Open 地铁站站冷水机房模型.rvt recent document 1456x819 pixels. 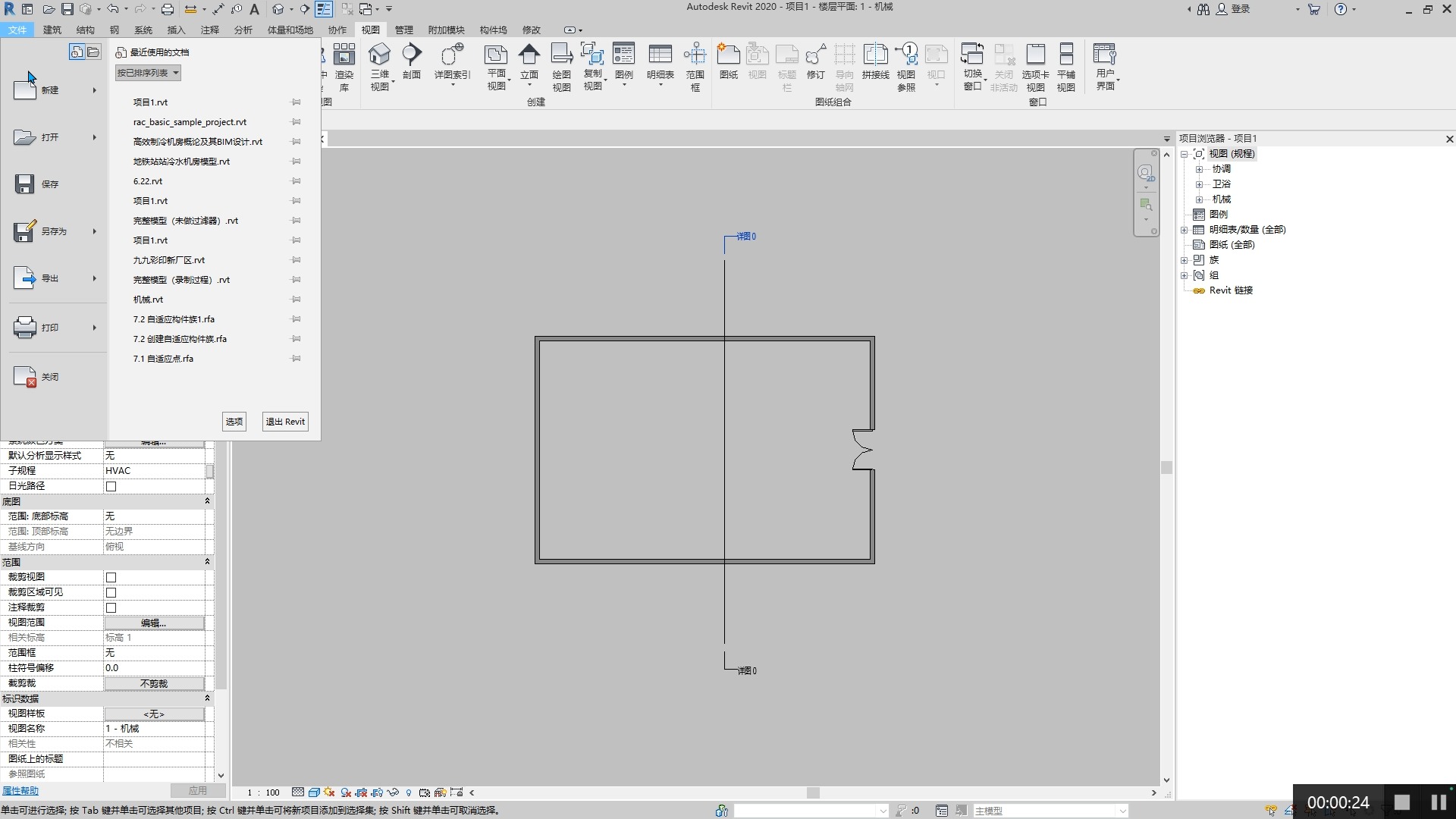181,162
